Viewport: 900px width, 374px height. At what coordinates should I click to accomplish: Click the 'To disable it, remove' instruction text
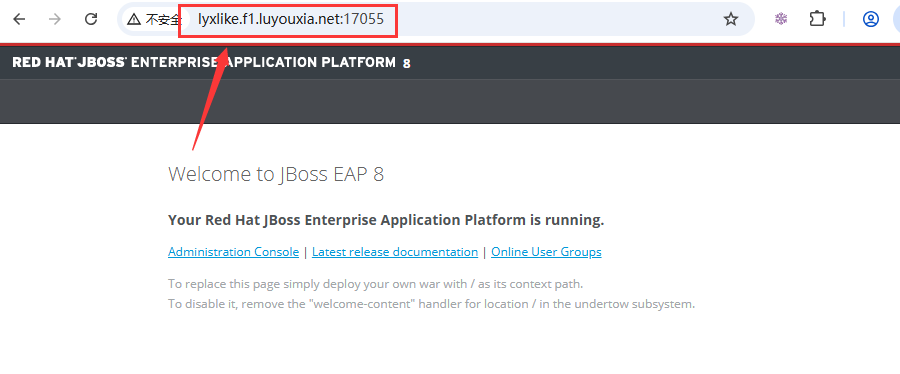pos(432,304)
